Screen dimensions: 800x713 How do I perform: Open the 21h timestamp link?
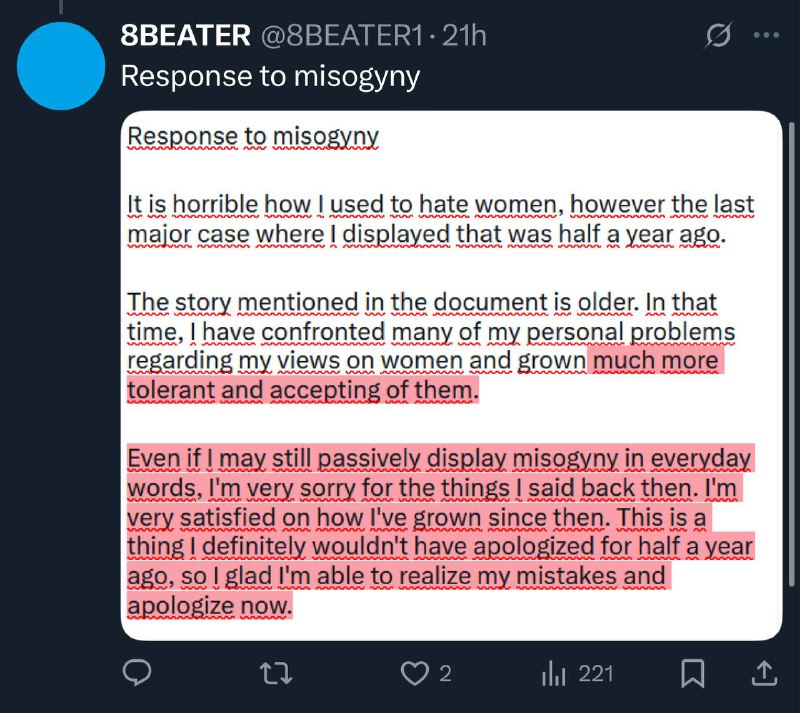pos(464,36)
